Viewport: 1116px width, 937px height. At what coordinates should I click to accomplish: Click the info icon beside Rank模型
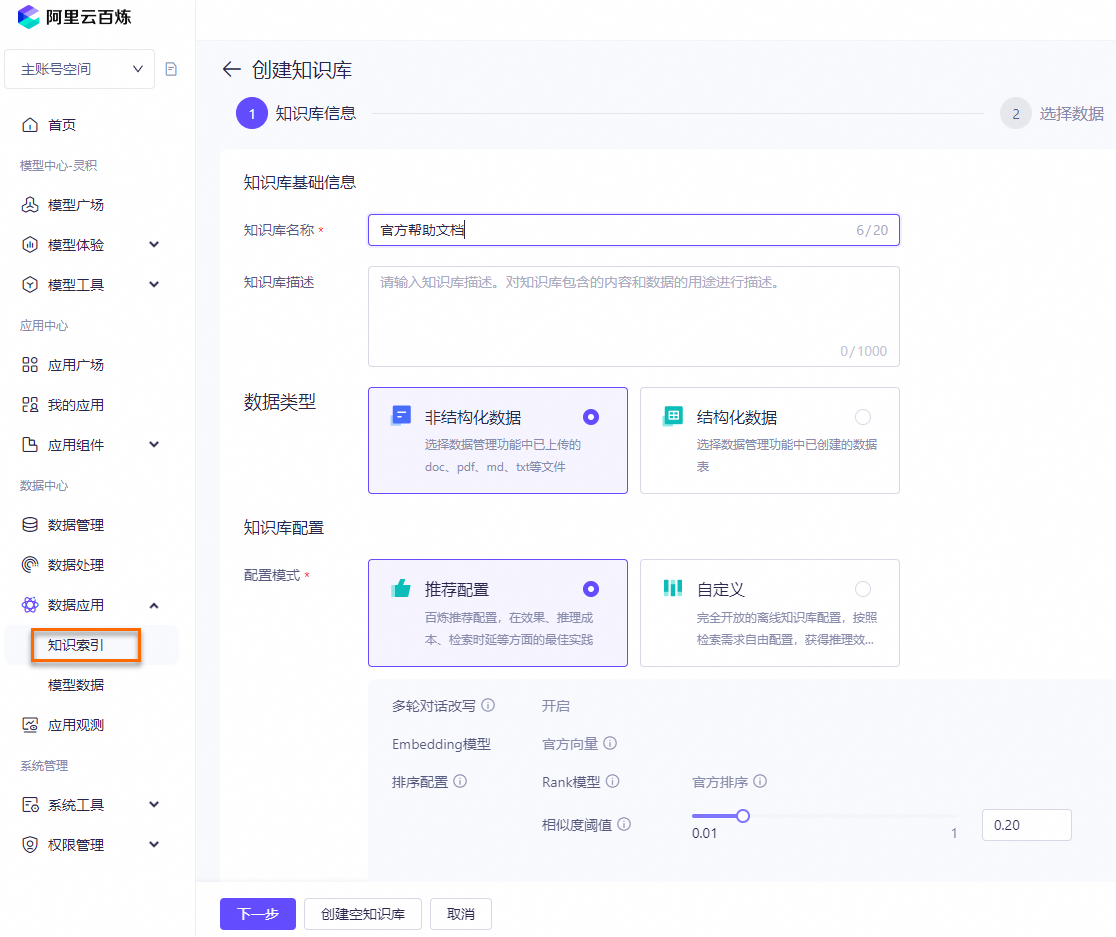coord(613,781)
